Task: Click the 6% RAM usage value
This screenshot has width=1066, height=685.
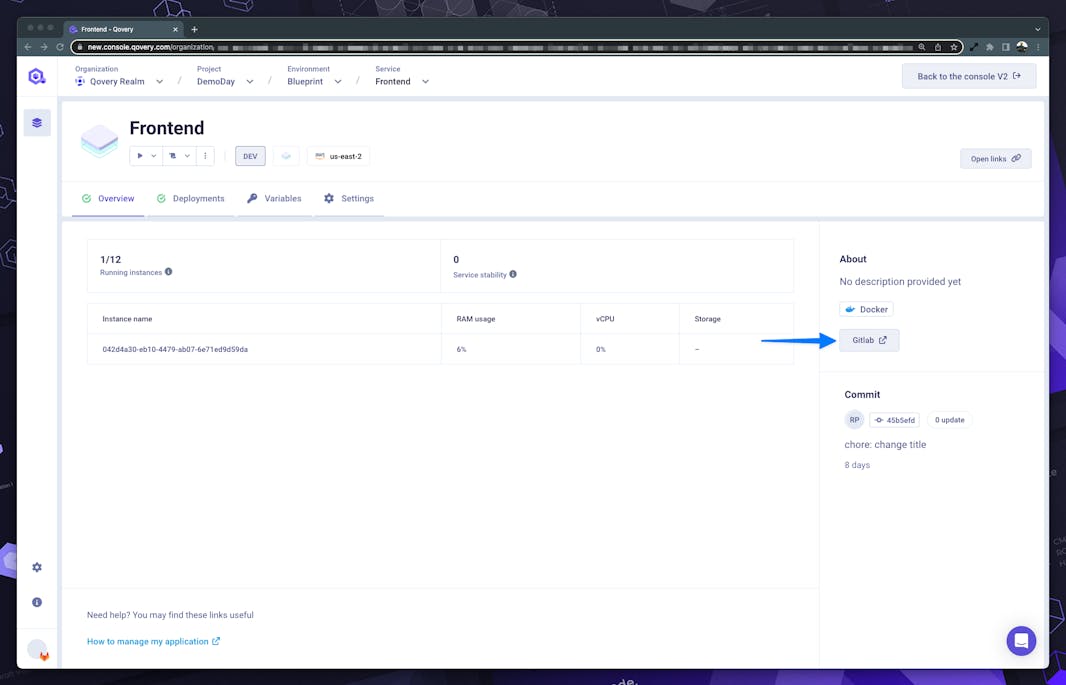Action: [462, 349]
